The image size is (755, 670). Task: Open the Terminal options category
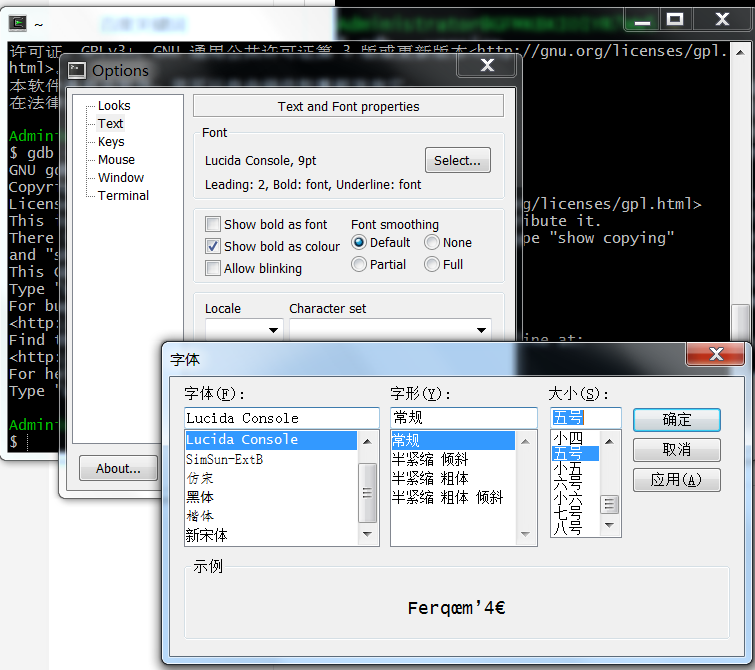(123, 196)
